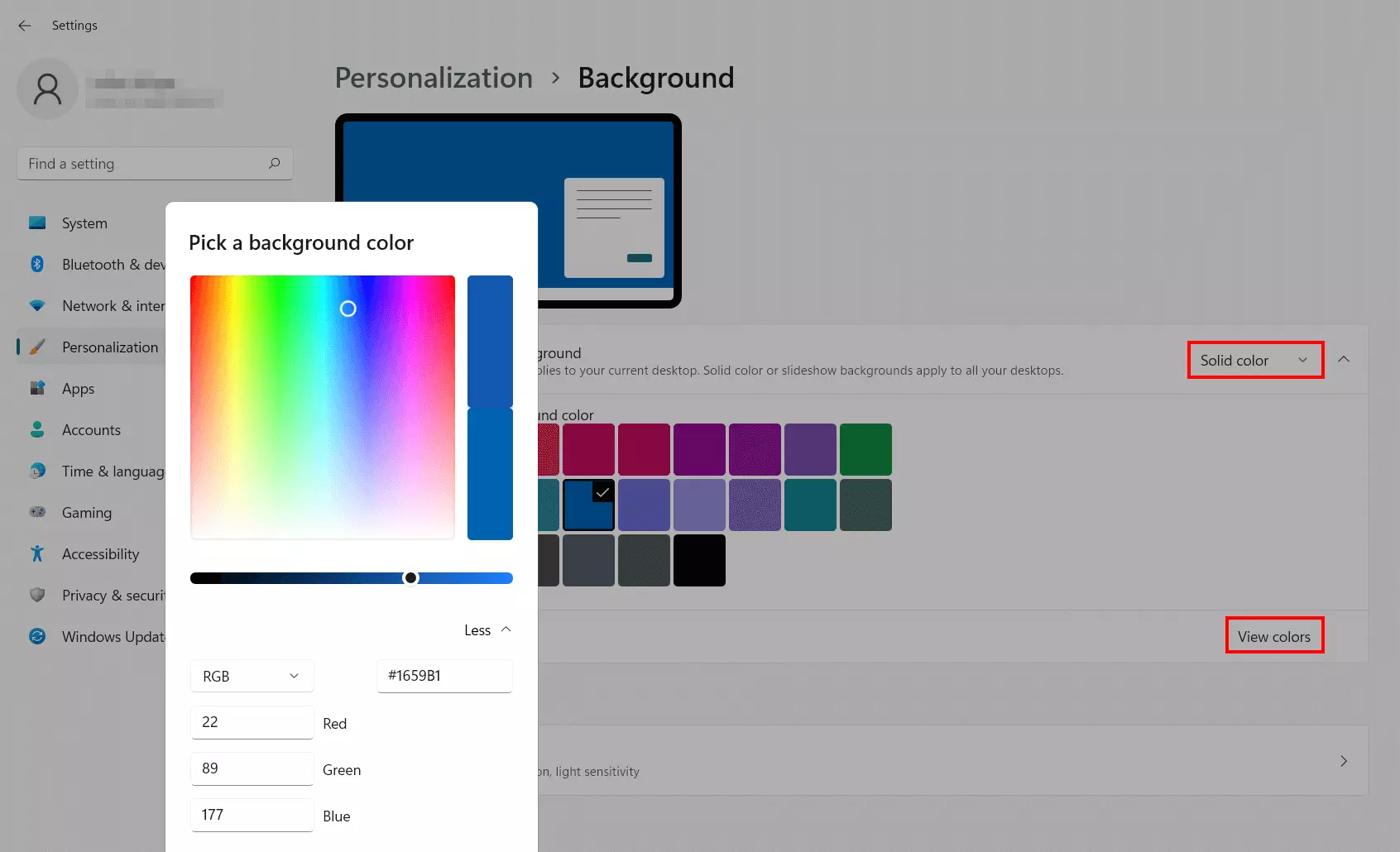Click the Network wifi icon

[x=37, y=305]
